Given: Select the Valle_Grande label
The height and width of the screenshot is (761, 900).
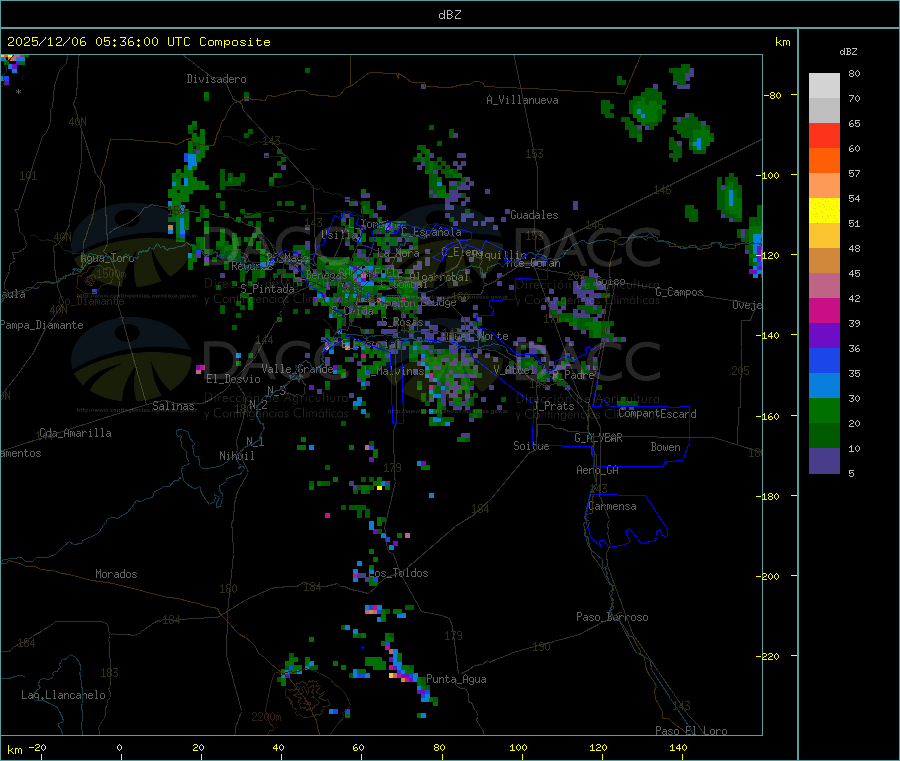Looking at the screenshot, I should [297, 369].
